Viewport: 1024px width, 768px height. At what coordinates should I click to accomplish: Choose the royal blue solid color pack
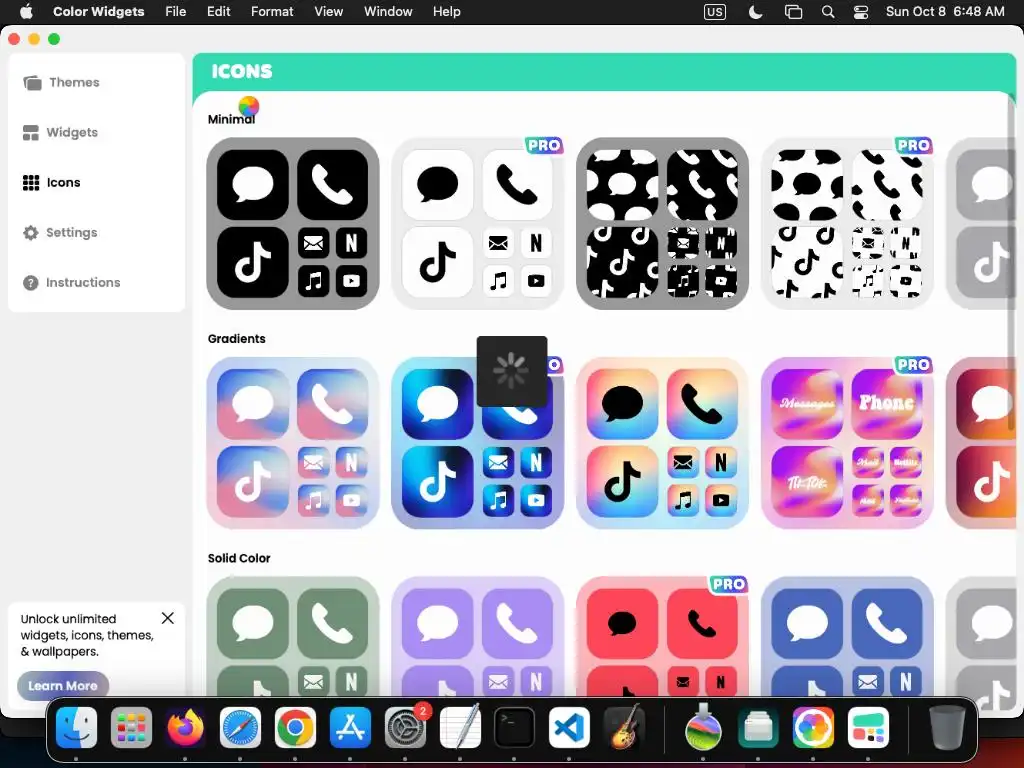click(x=847, y=636)
